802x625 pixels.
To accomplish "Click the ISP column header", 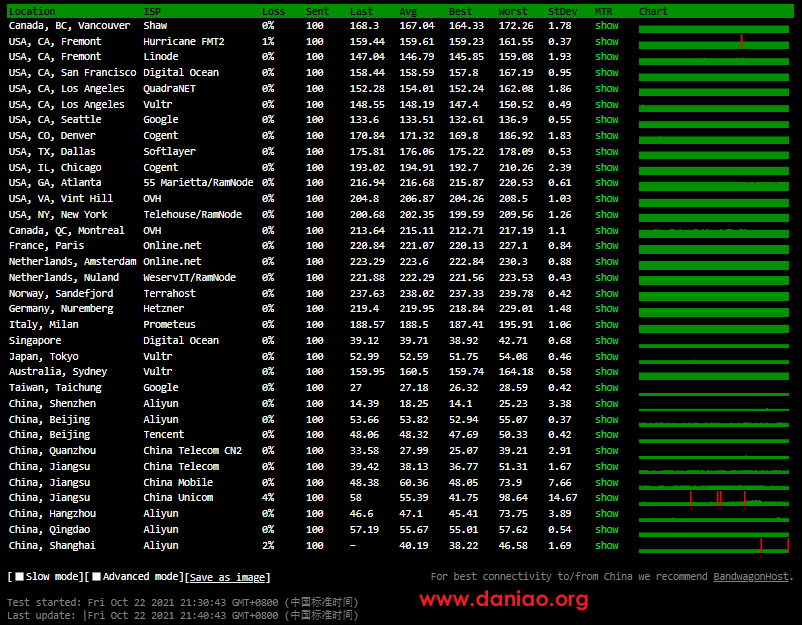I will click(x=152, y=11).
